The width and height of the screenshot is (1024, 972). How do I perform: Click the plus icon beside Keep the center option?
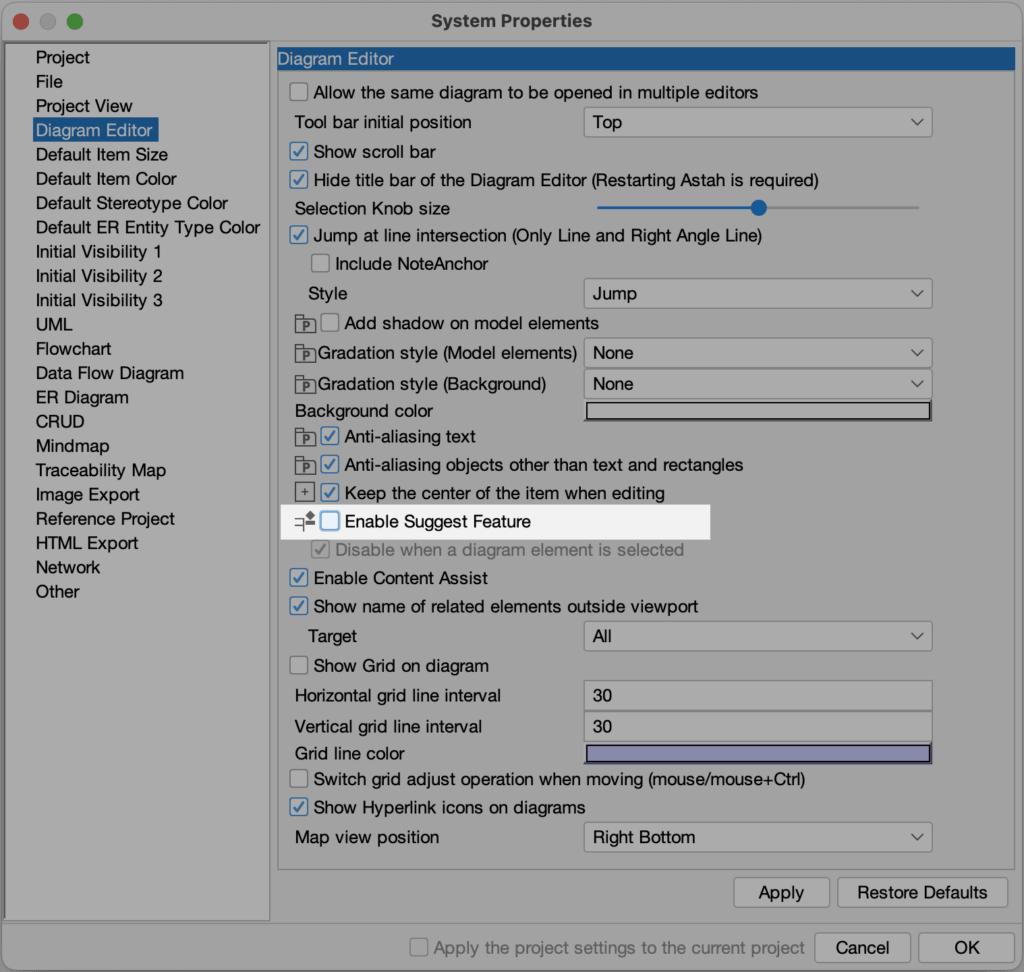click(305, 492)
